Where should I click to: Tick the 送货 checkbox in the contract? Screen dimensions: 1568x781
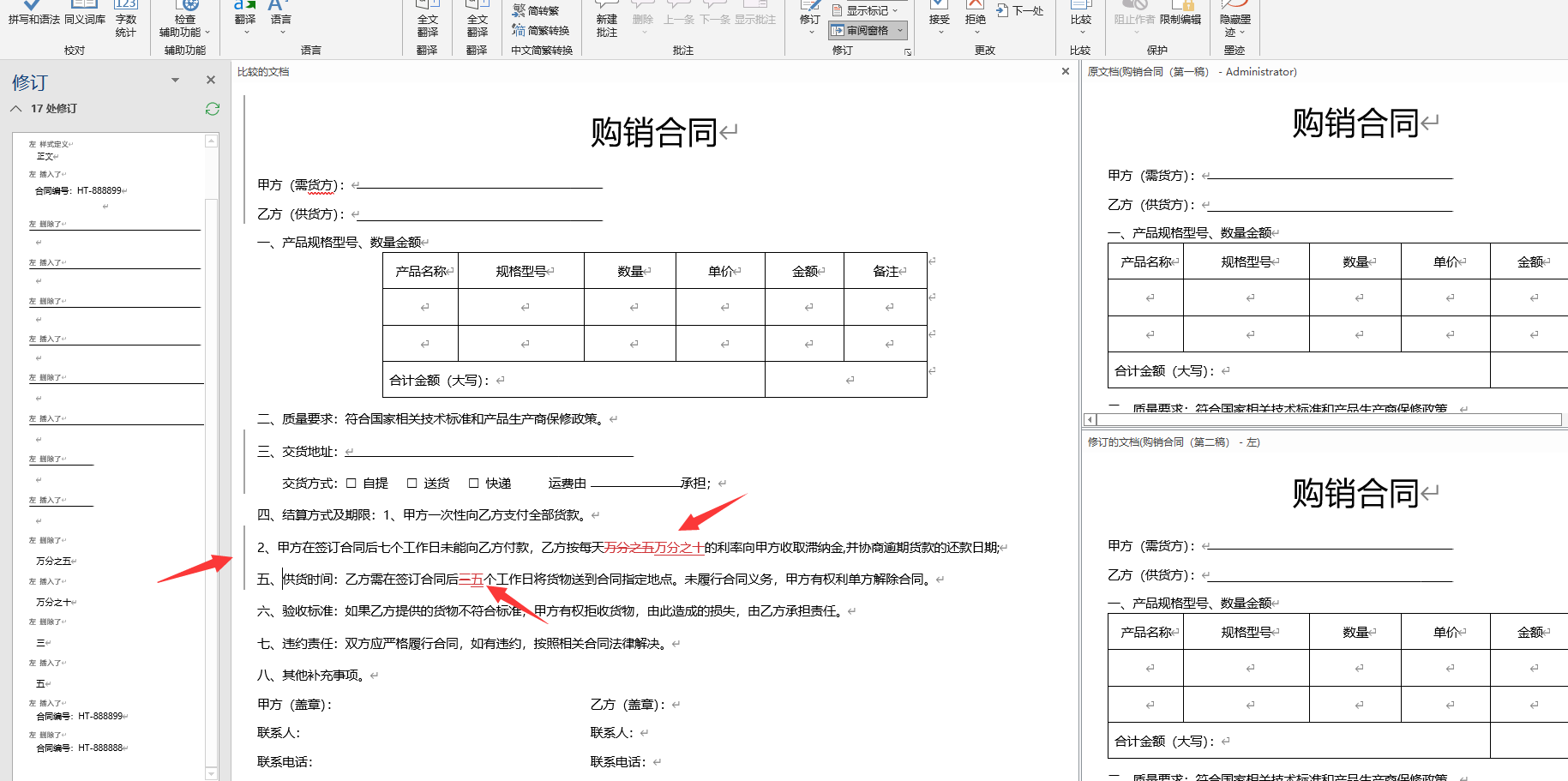pyautogui.click(x=412, y=484)
